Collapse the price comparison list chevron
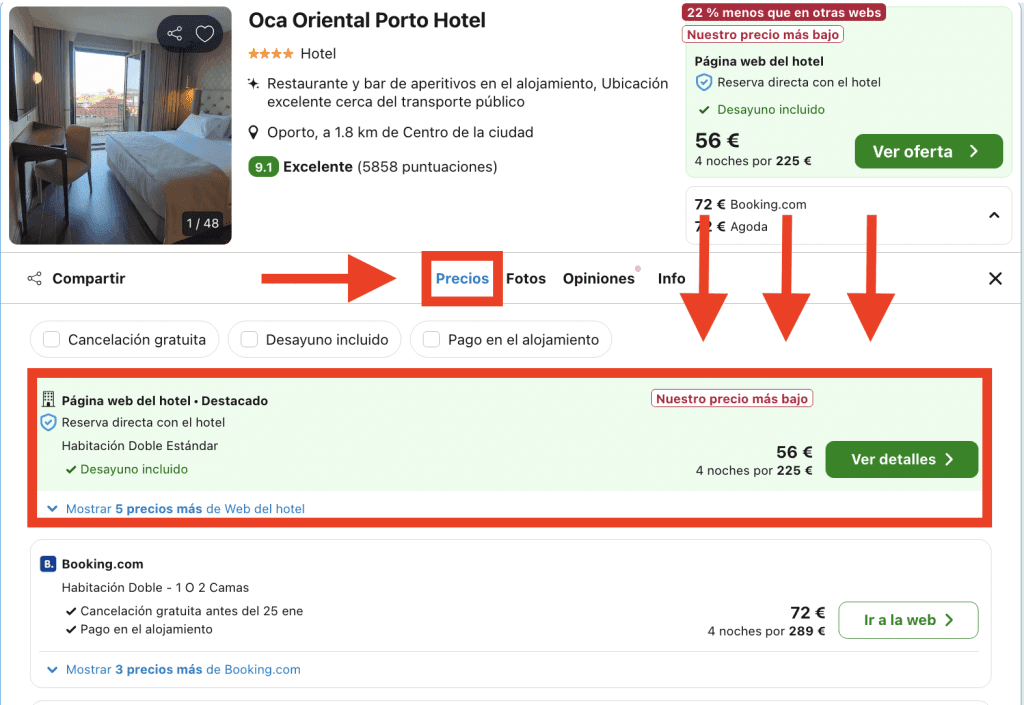 click(994, 215)
